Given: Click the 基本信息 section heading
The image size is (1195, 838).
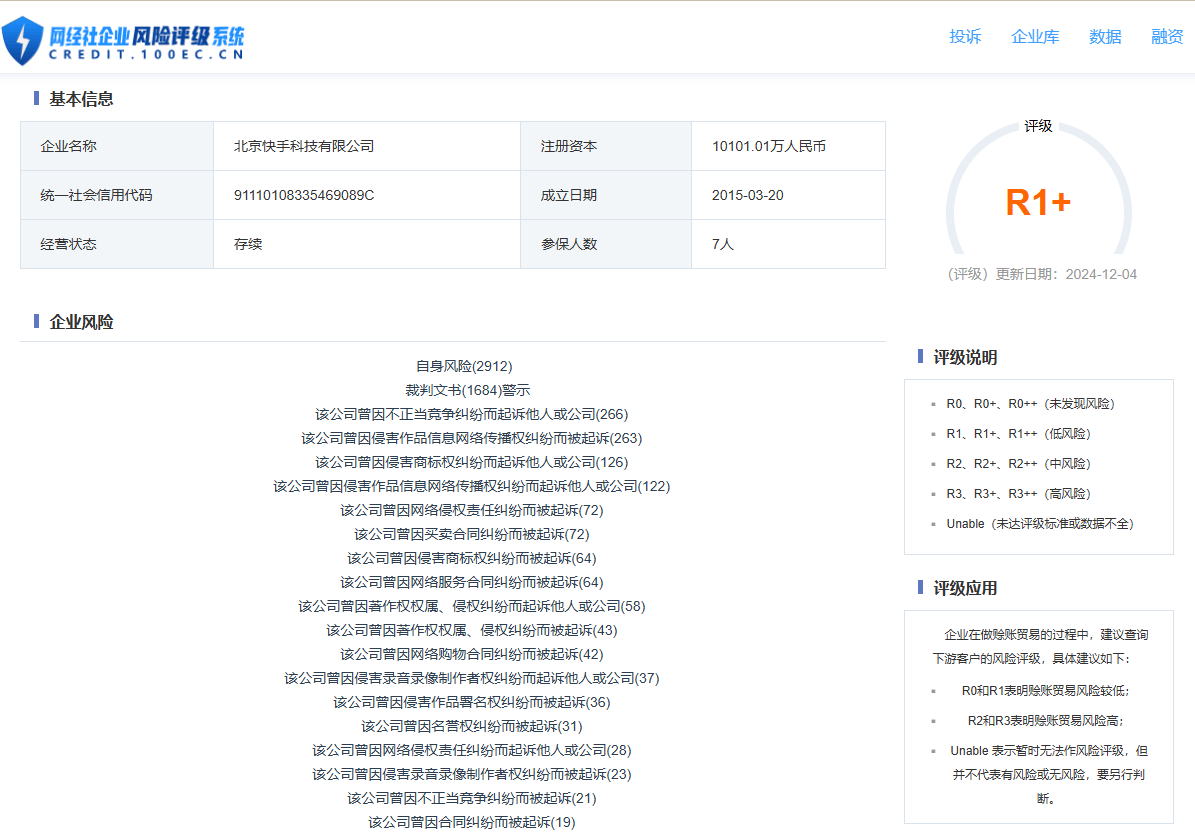Looking at the screenshot, I should 81,99.
